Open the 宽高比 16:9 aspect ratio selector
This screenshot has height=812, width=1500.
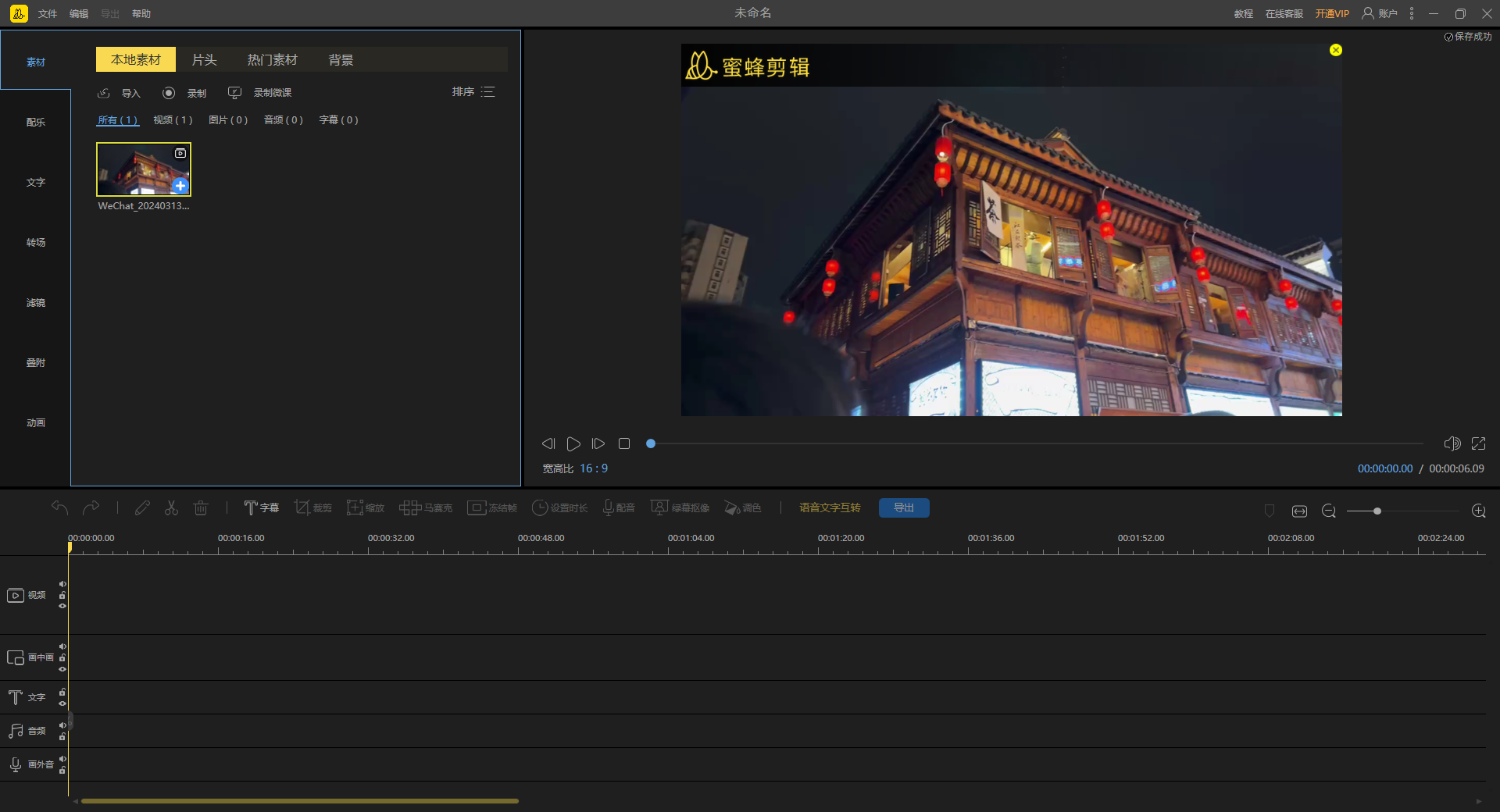pyautogui.click(x=593, y=468)
